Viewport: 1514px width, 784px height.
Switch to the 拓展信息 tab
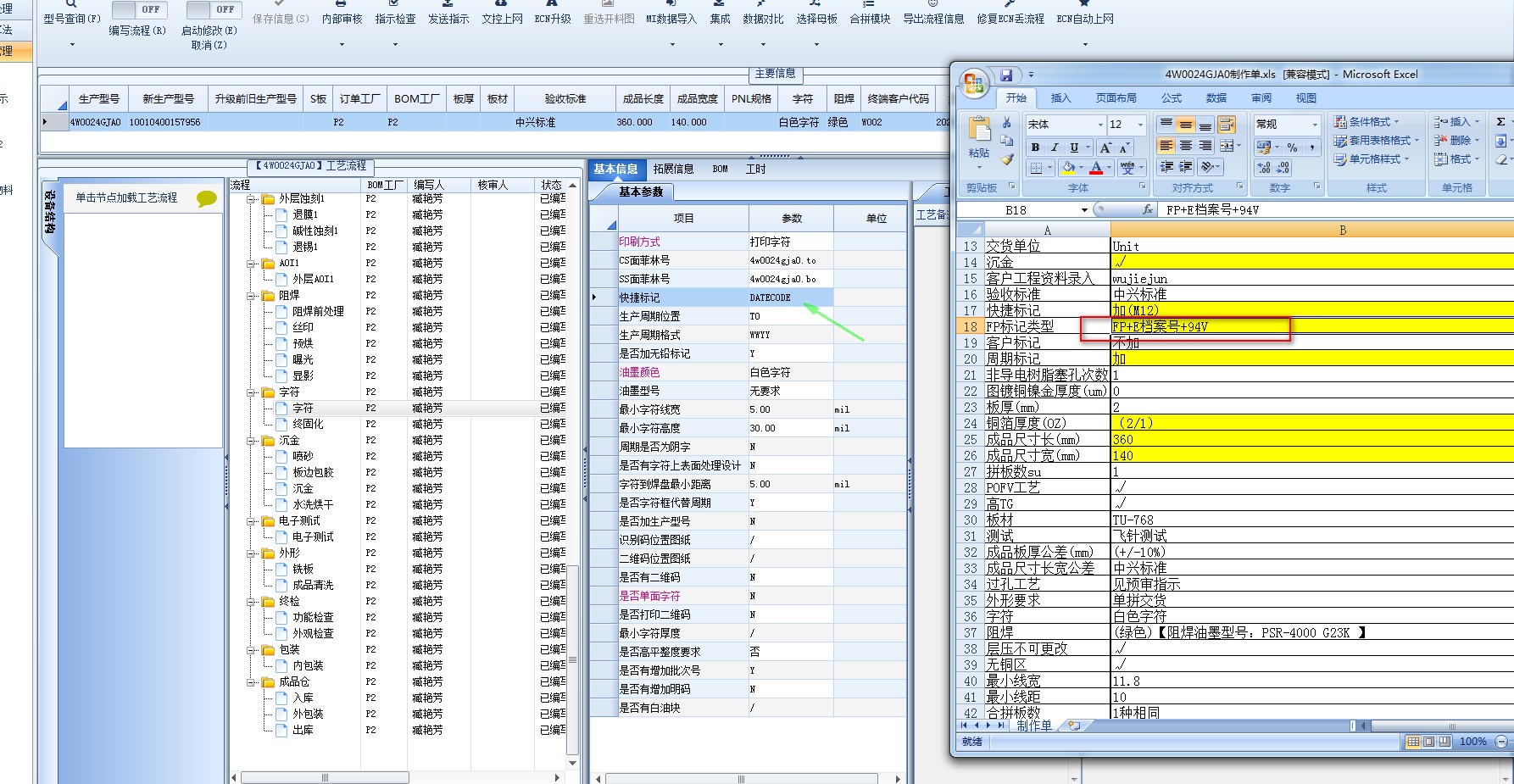coord(673,170)
